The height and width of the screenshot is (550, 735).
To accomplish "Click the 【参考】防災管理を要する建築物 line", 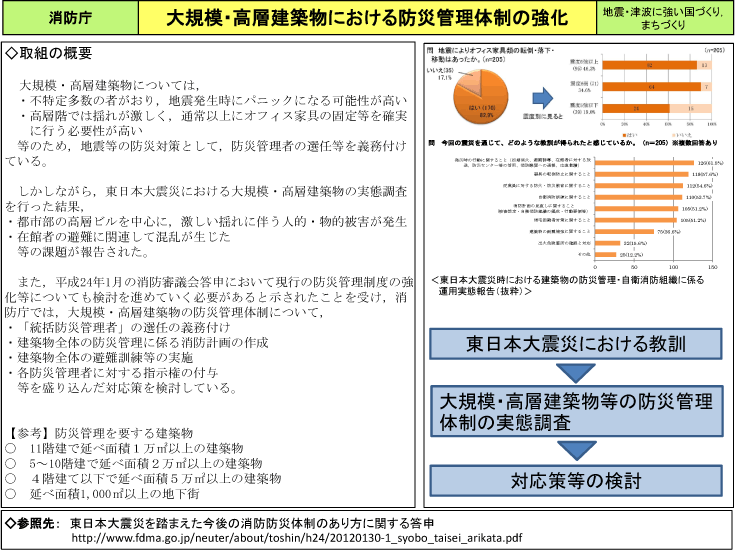I will [x=100, y=433].
